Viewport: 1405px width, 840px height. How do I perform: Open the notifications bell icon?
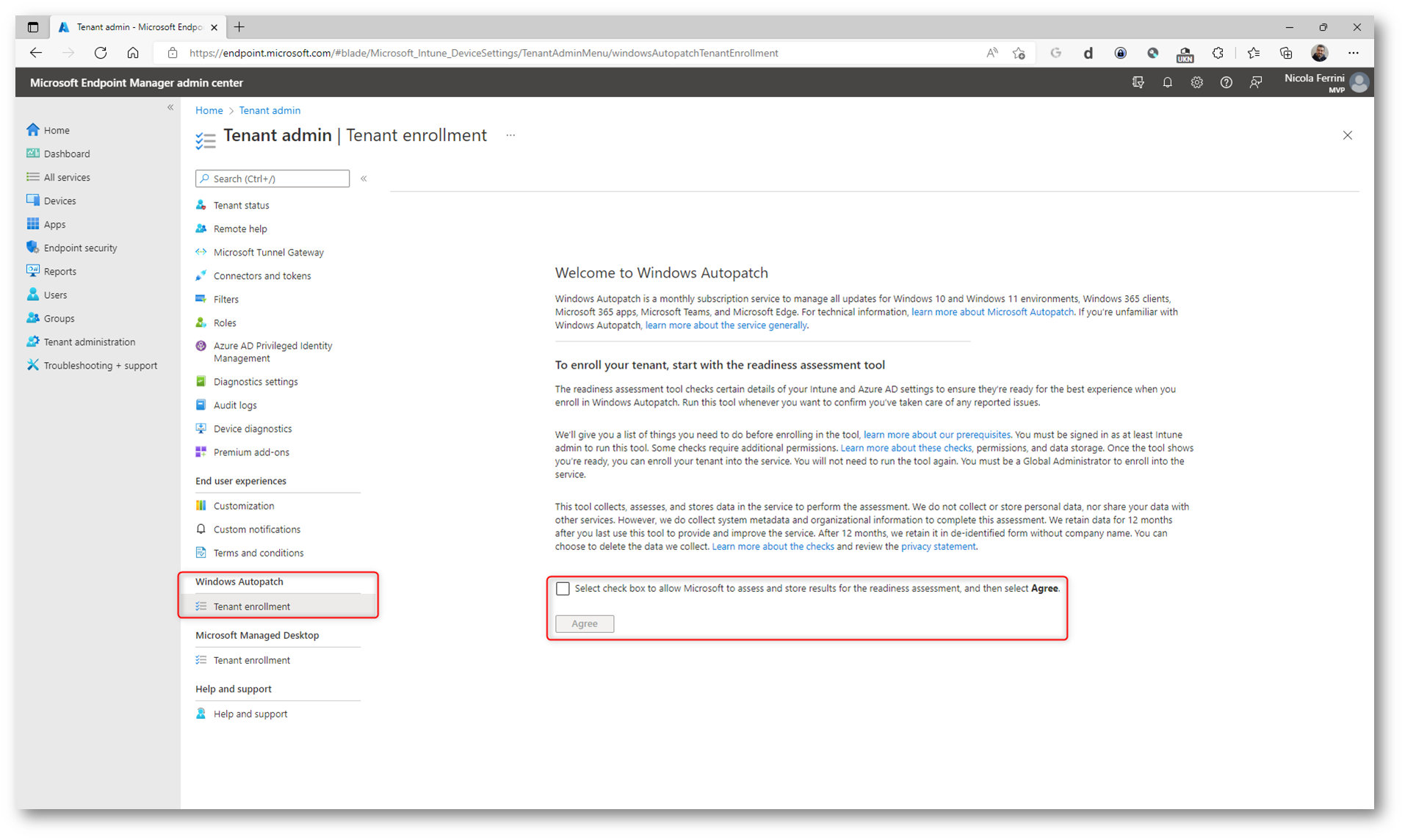pyautogui.click(x=1167, y=83)
